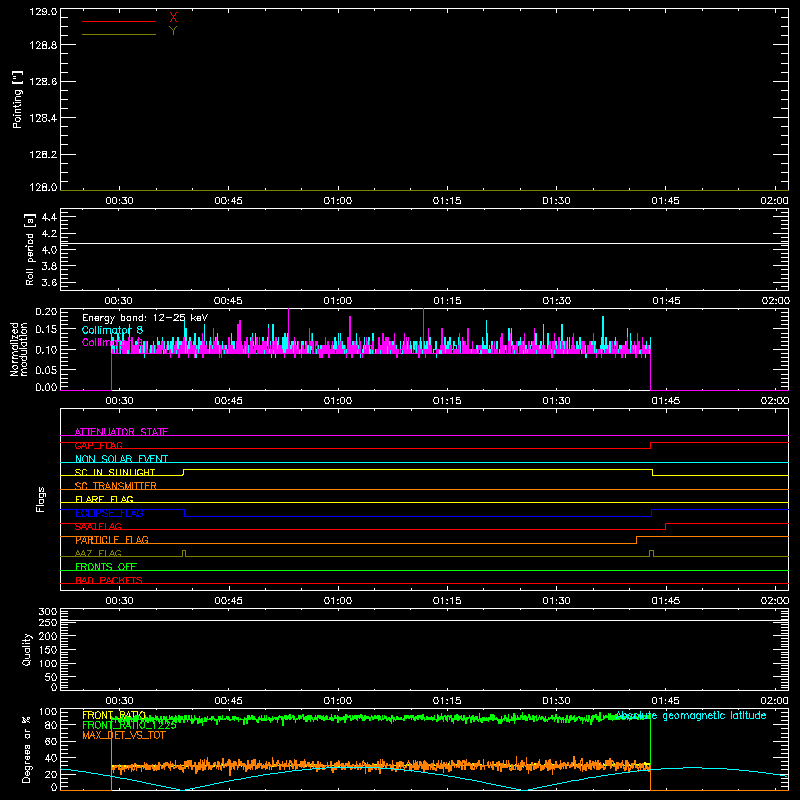800x800 pixels.
Task: Click the olive Y legend line sample
Action: pyautogui.click(x=118, y=35)
